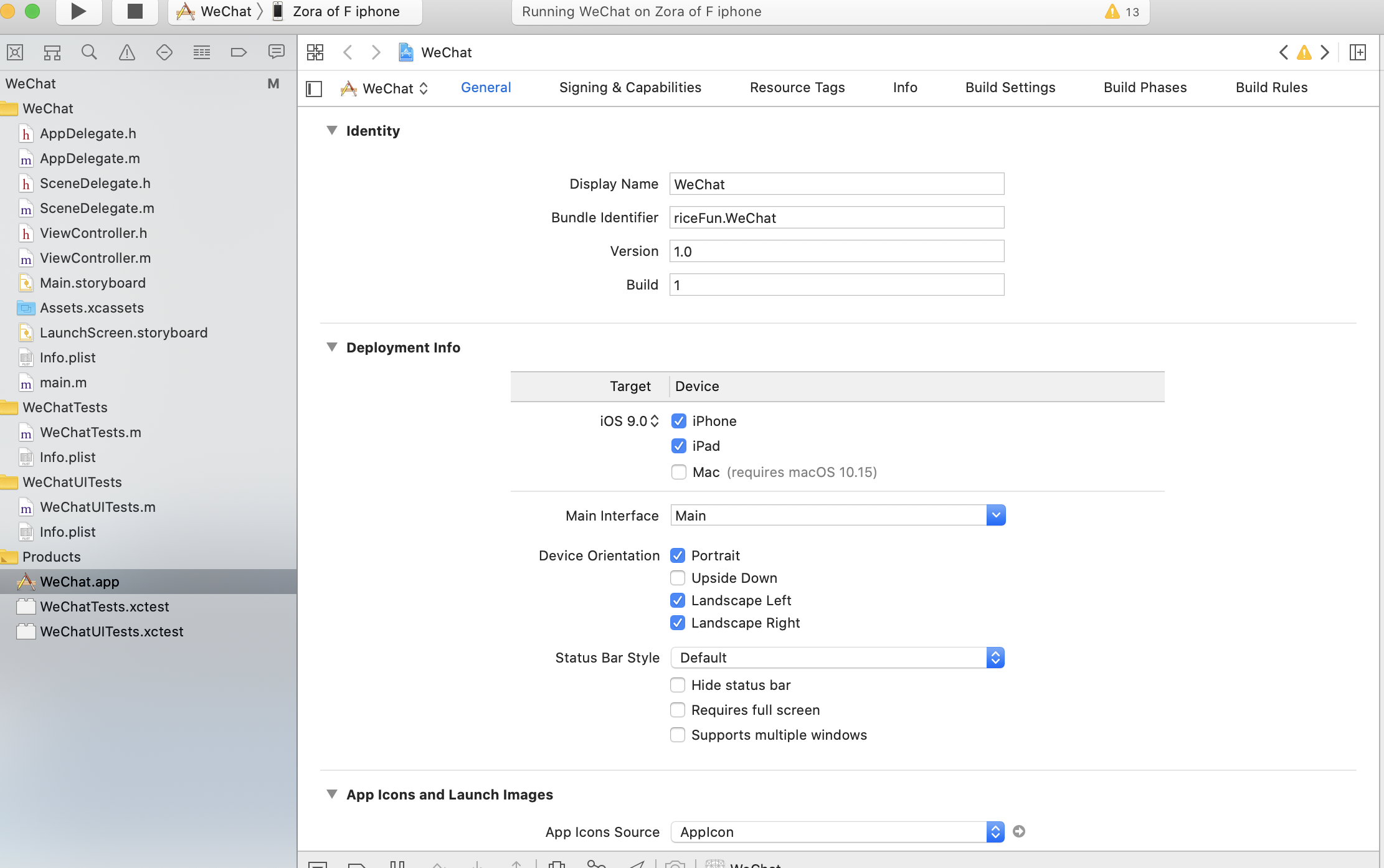The width and height of the screenshot is (1384, 868).
Task: Click the Bundle Identifier text field
Action: click(836, 218)
